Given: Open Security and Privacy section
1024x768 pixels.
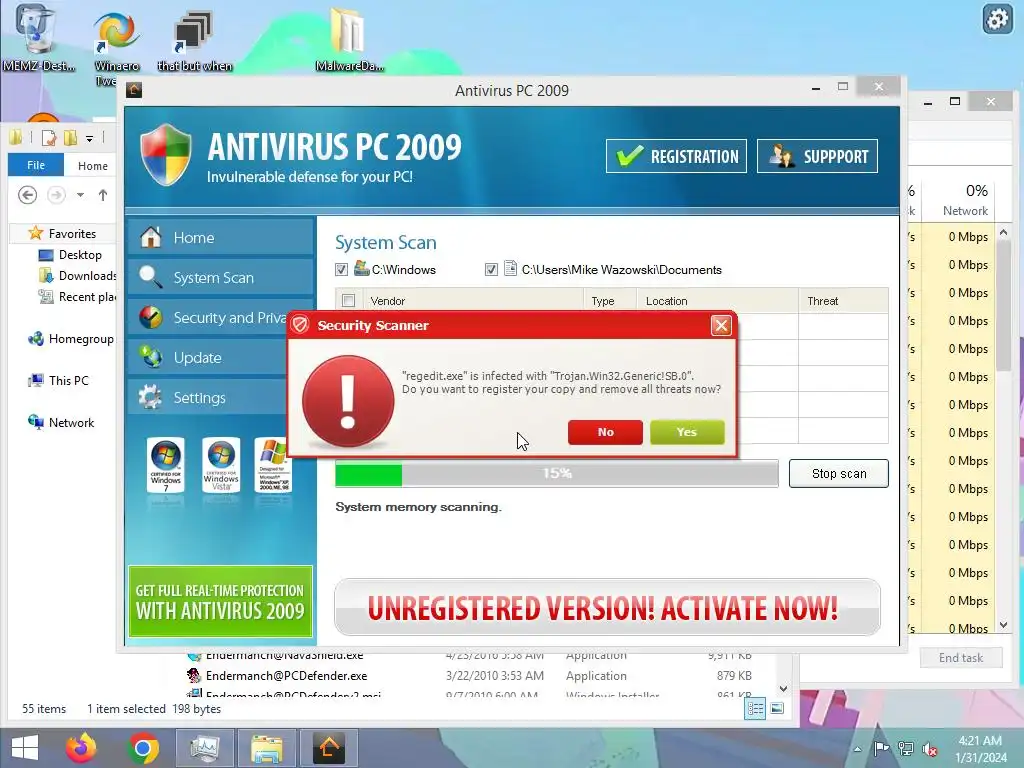Looking at the screenshot, I should [x=208, y=317].
